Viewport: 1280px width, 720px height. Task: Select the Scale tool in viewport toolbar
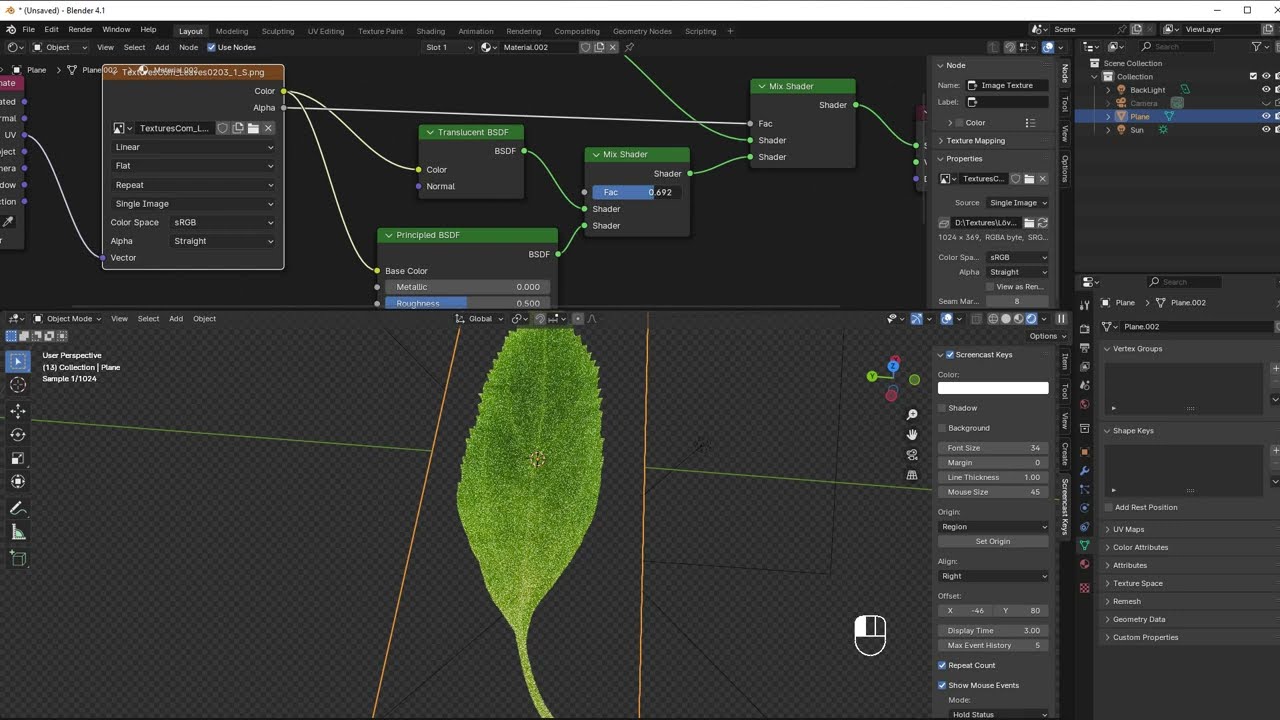pos(18,458)
